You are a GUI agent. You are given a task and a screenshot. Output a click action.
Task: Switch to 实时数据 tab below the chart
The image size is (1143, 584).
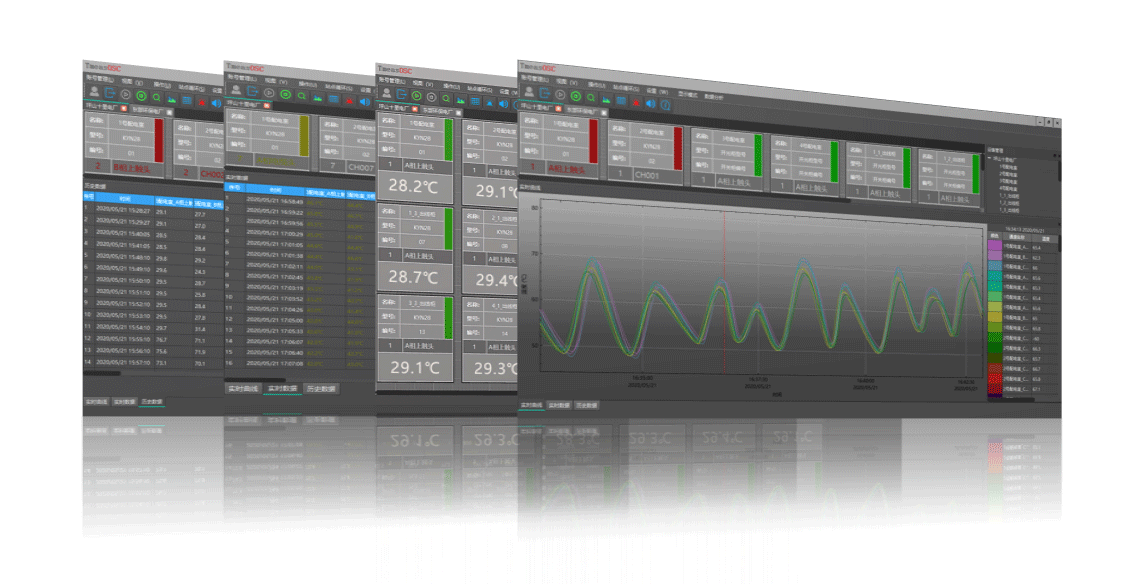[x=558, y=406]
